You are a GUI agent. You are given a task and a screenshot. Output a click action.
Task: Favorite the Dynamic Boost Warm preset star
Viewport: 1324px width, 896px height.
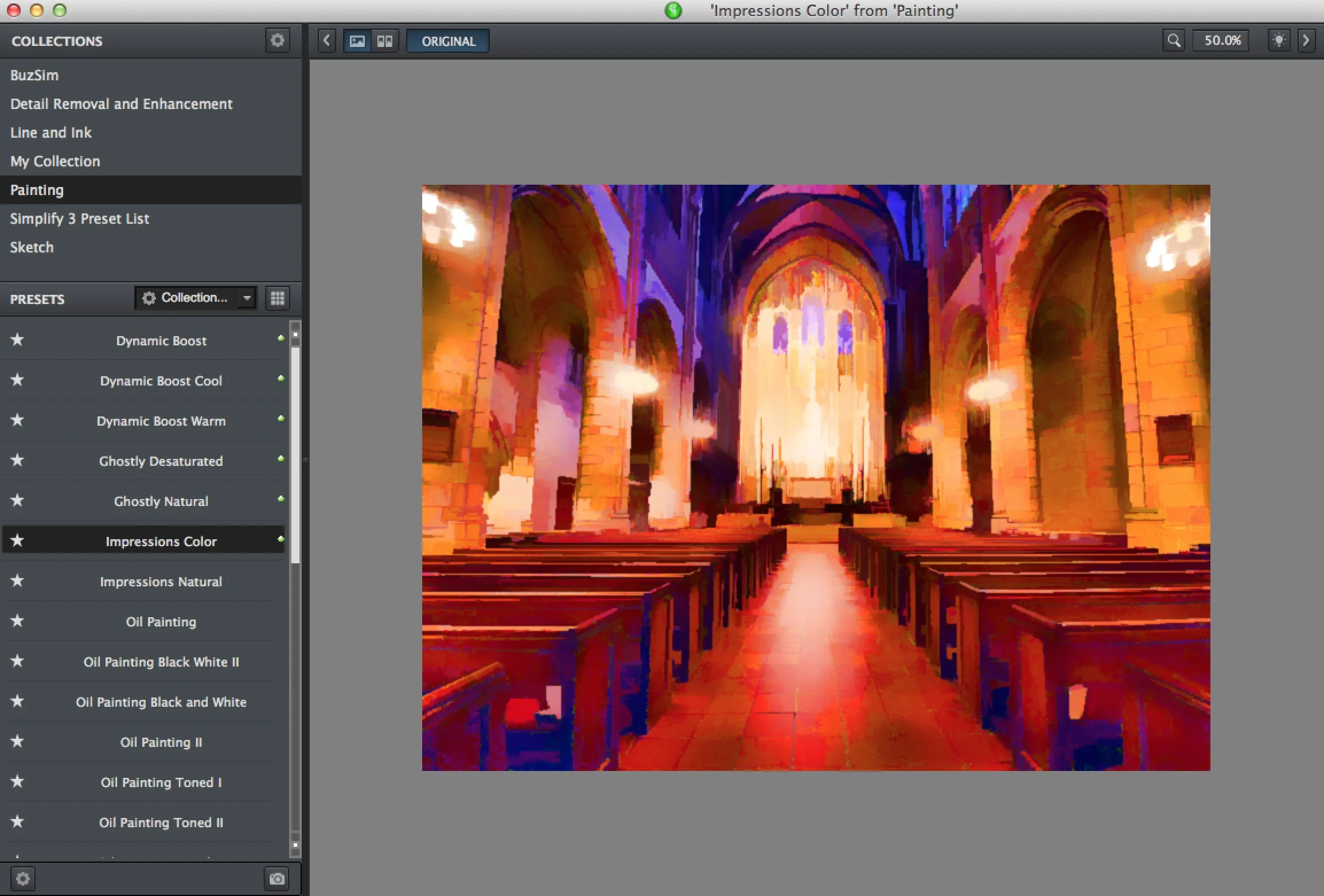tap(17, 420)
